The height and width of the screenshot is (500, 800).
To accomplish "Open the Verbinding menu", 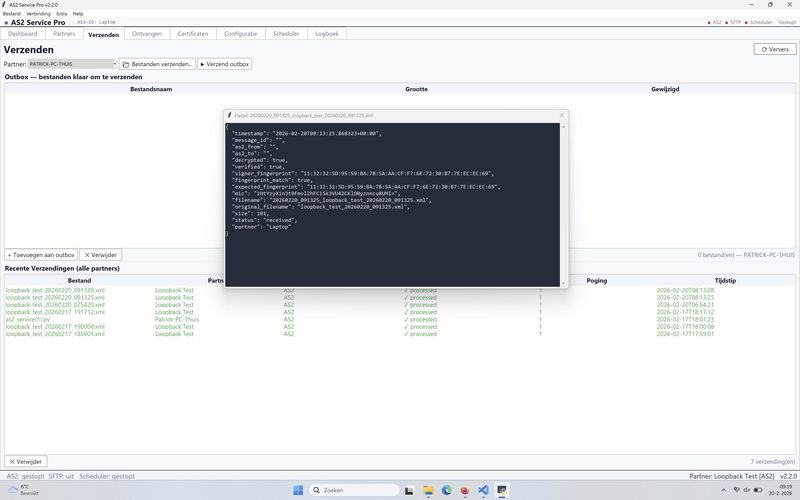I will [x=38, y=14].
